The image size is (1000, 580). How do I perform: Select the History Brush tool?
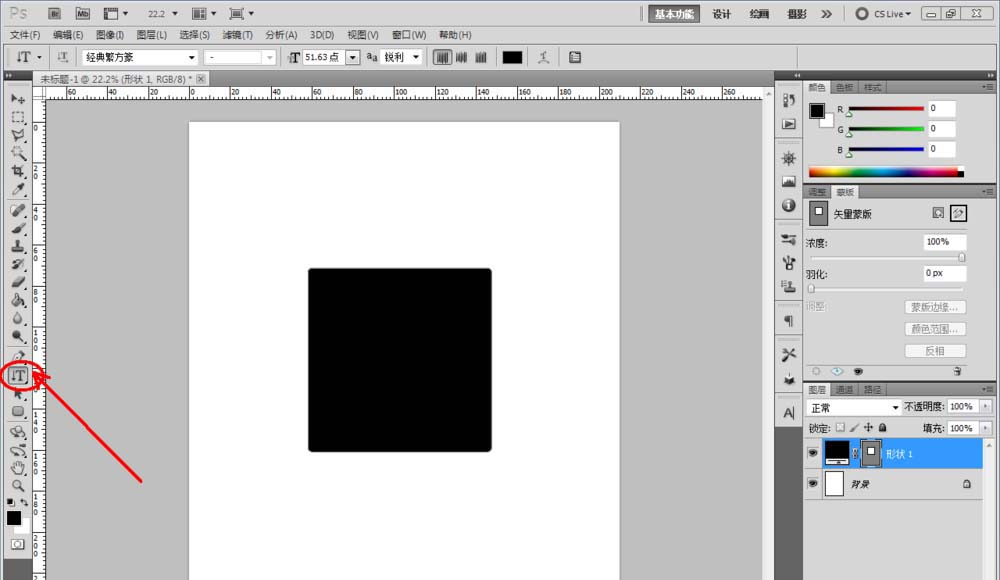click(x=18, y=264)
